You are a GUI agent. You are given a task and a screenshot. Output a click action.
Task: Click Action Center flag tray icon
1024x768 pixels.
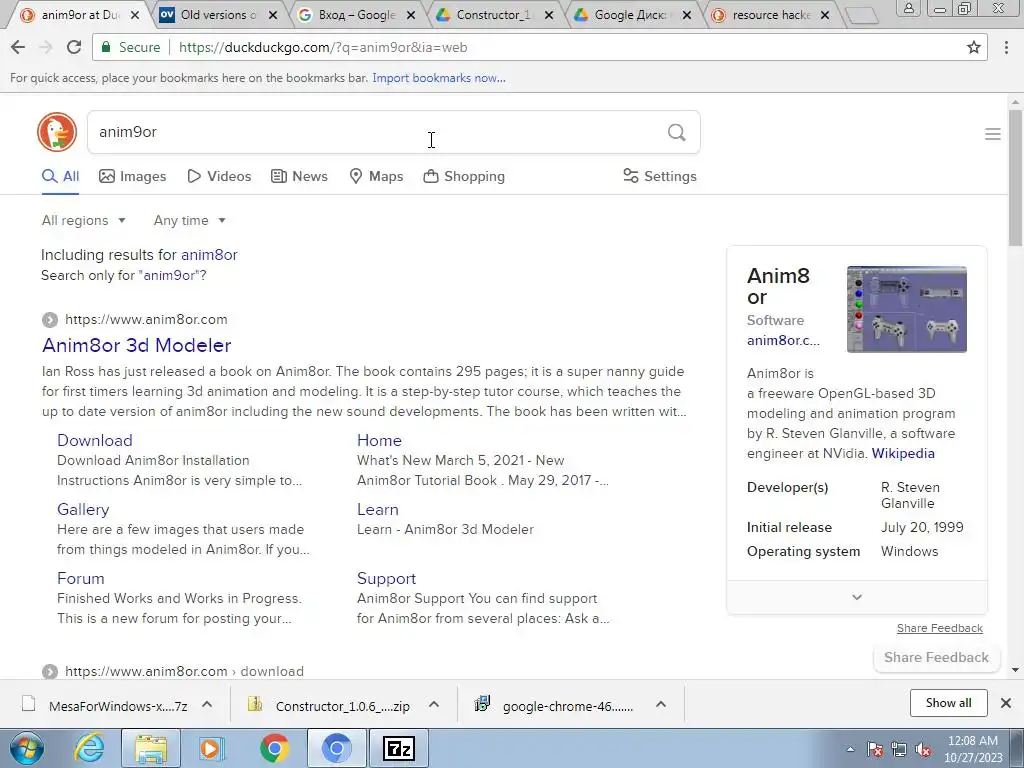pyautogui.click(x=875, y=750)
